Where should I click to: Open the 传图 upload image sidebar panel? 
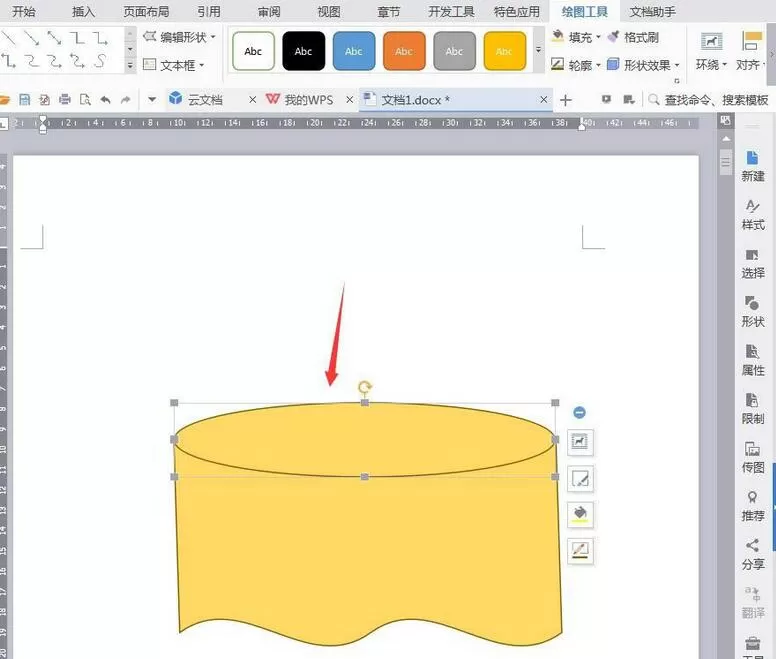pos(752,457)
